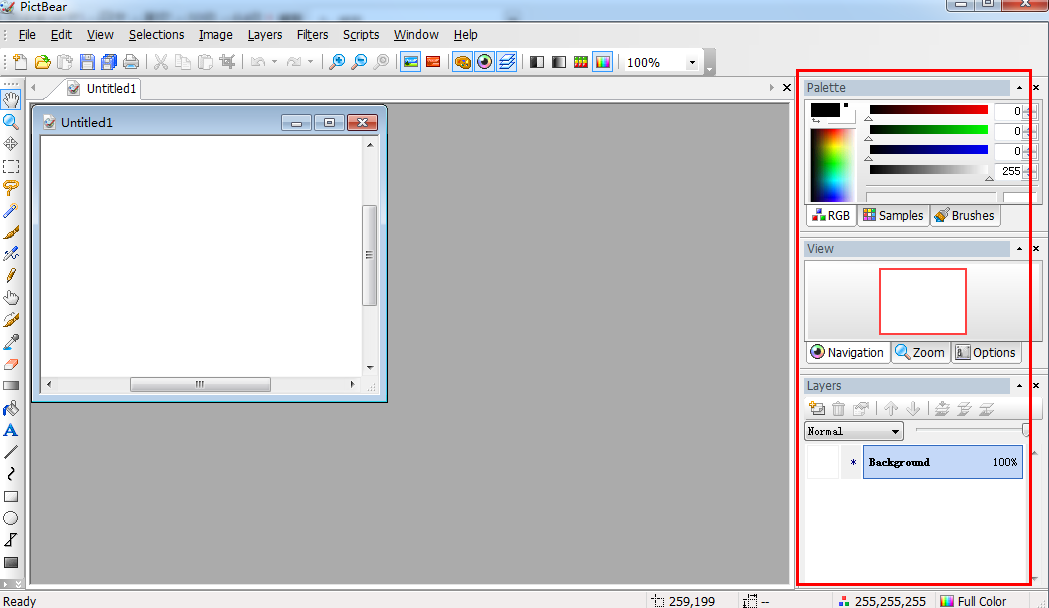
Task: Add a new layer in Layers panel
Action: (817, 409)
